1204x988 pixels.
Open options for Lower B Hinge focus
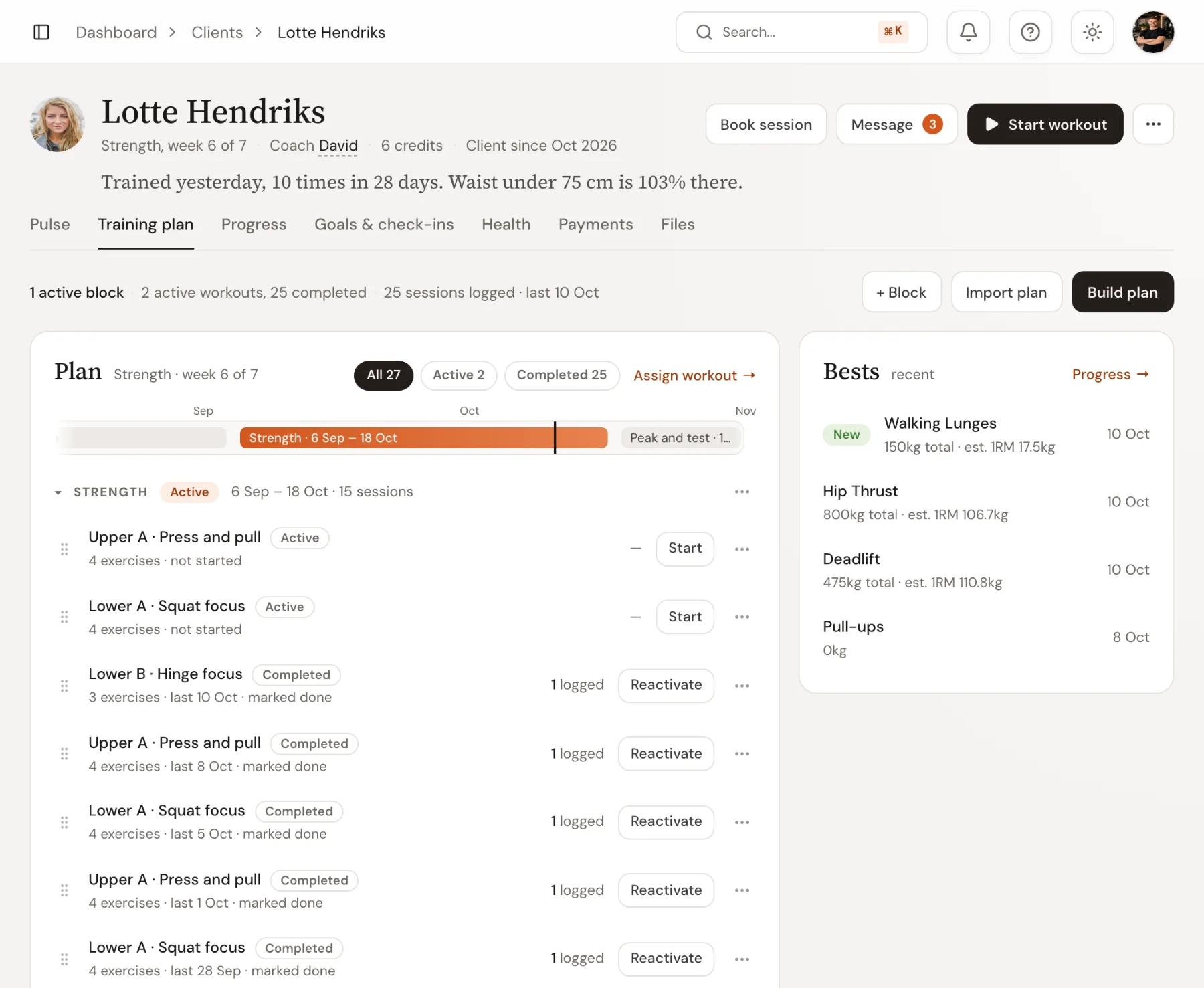coord(742,686)
